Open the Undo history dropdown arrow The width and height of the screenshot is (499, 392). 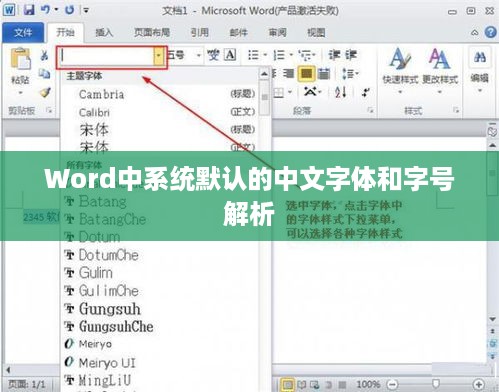57,10
